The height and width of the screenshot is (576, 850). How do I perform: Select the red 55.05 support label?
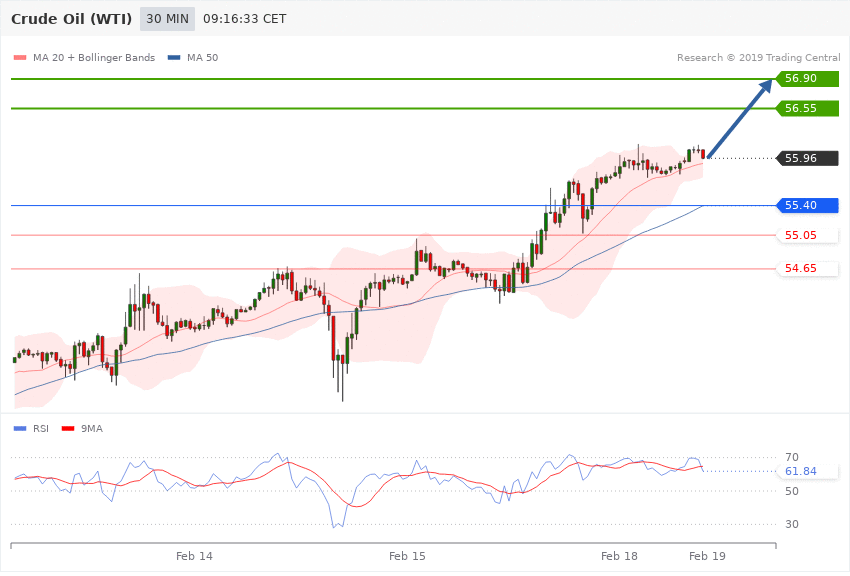tap(807, 235)
